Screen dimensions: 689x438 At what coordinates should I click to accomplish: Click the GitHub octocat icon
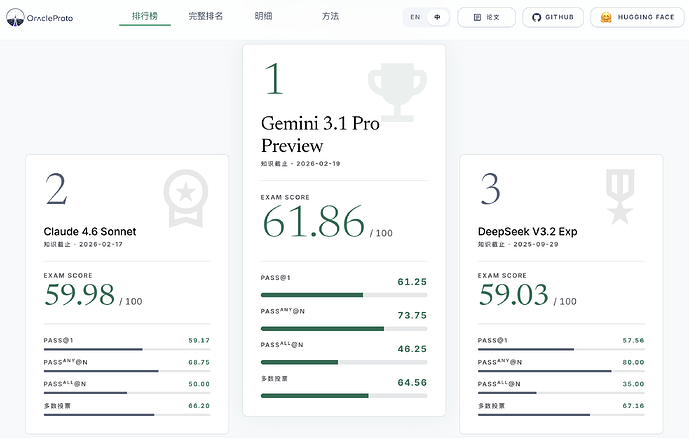[x=536, y=17]
